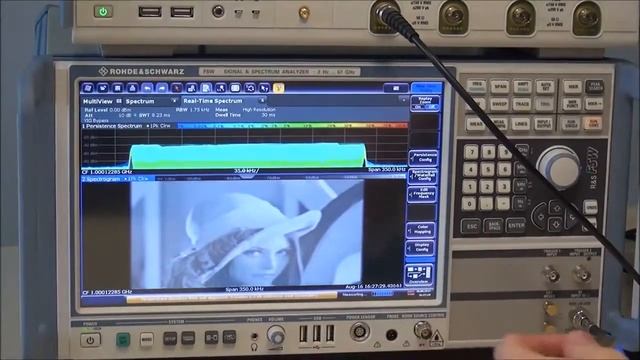Close the Real-Time Spectrum channel tab
The width and height of the screenshot is (640, 360).
[262, 100]
